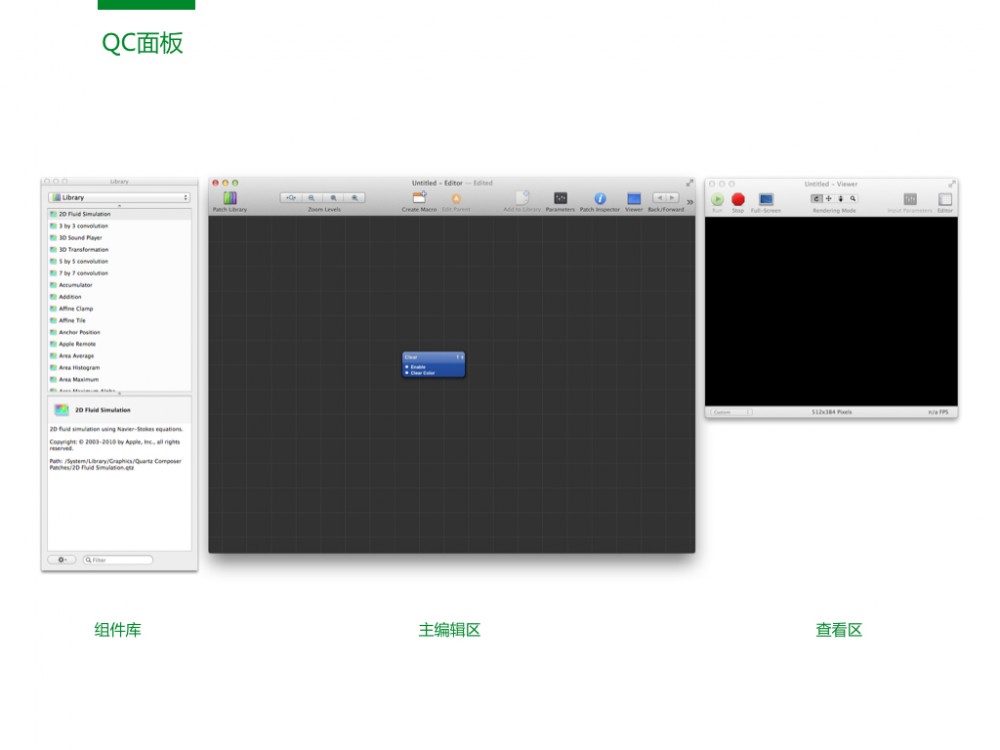The height and width of the screenshot is (750, 1000).
Task: Open the Patch Library from the editor toolbar
Action: [229, 199]
